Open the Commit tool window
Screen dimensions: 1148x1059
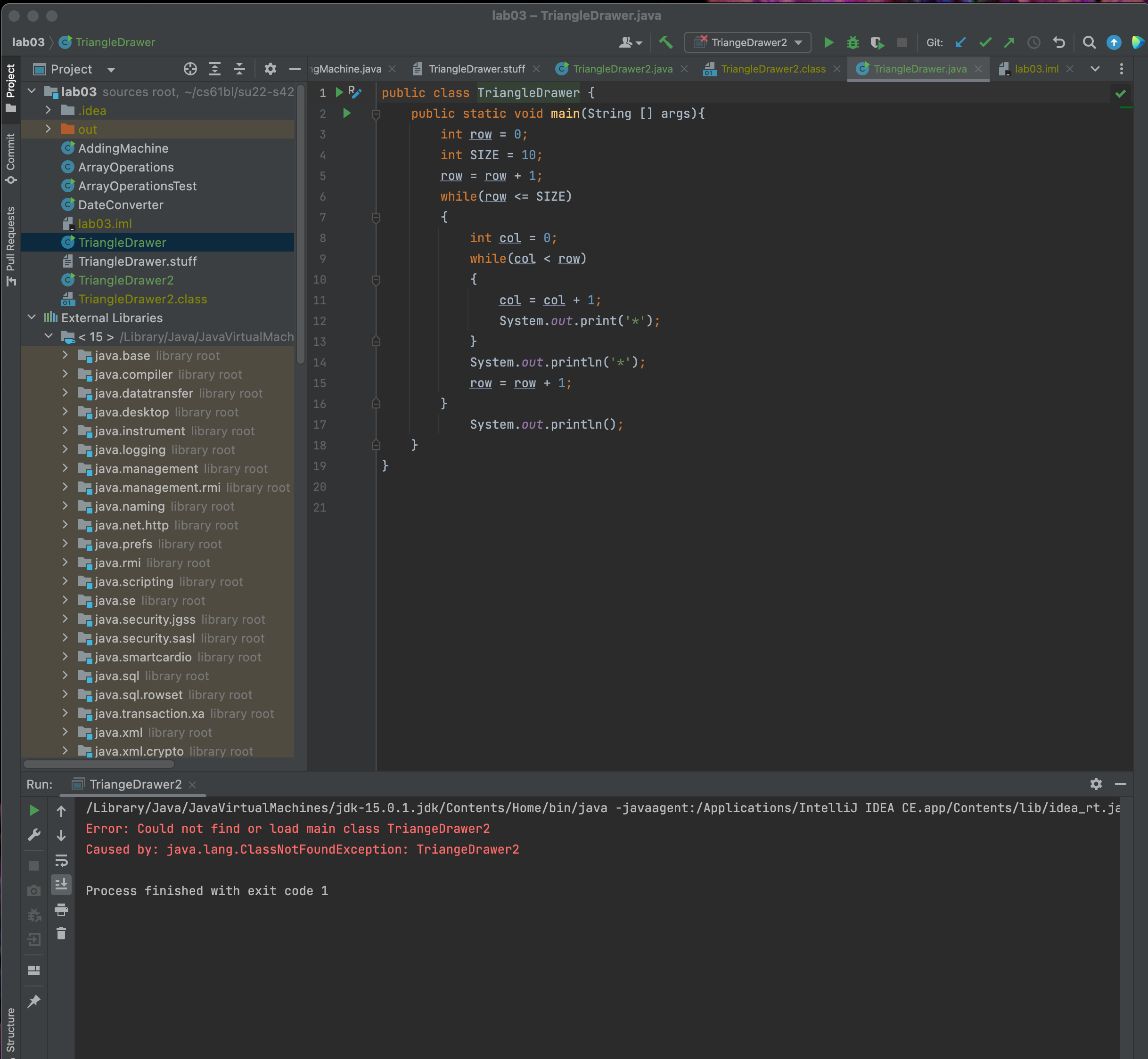click(x=11, y=159)
